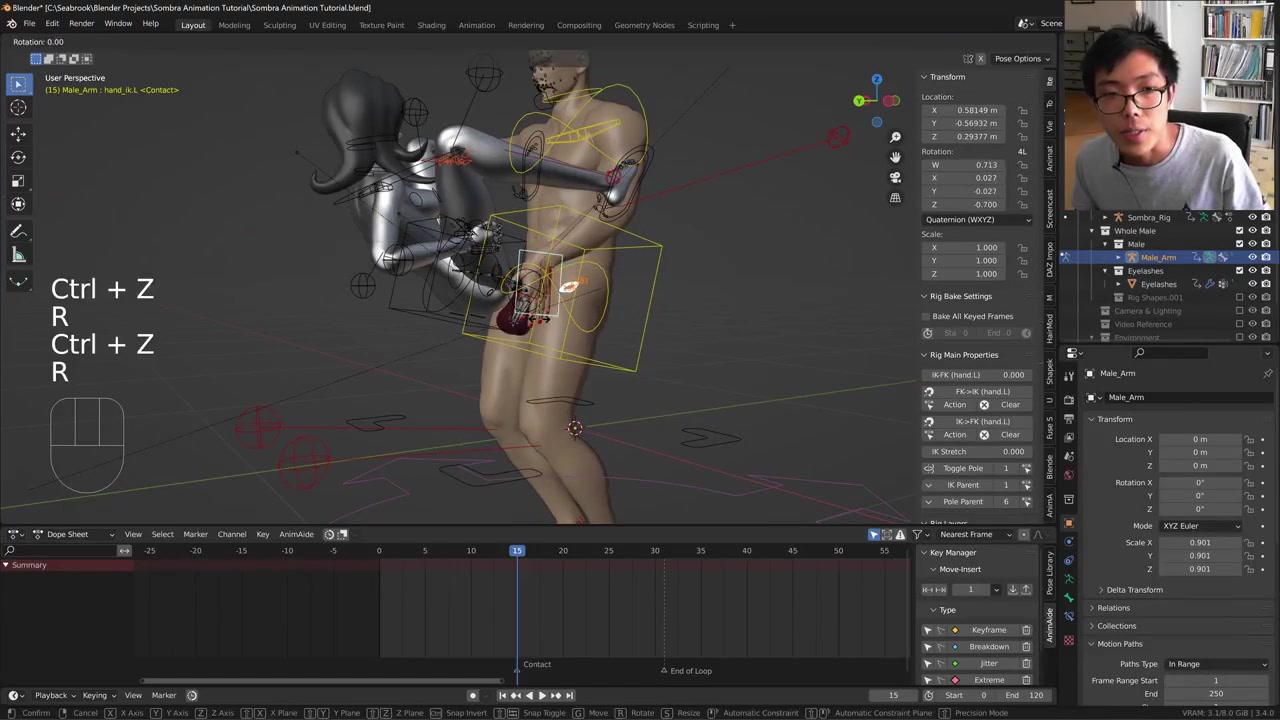Viewport: 1280px width, 720px height.
Task: Toggle visibility of Male_Arm in outliner
Action: (x=1252, y=257)
